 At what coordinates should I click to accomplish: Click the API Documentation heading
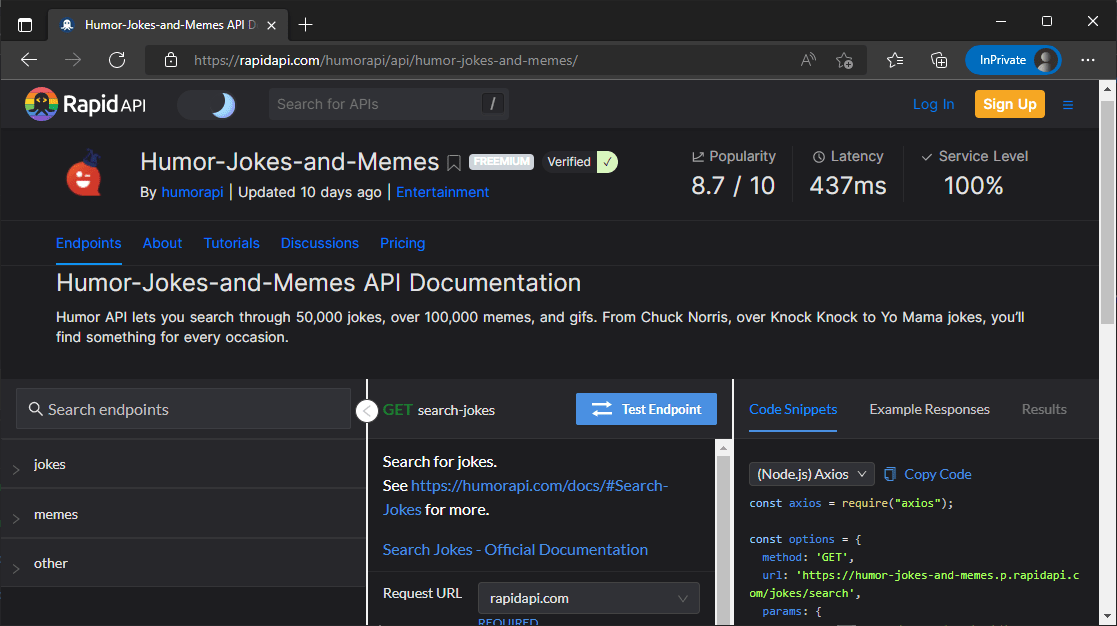tap(318, 283)
